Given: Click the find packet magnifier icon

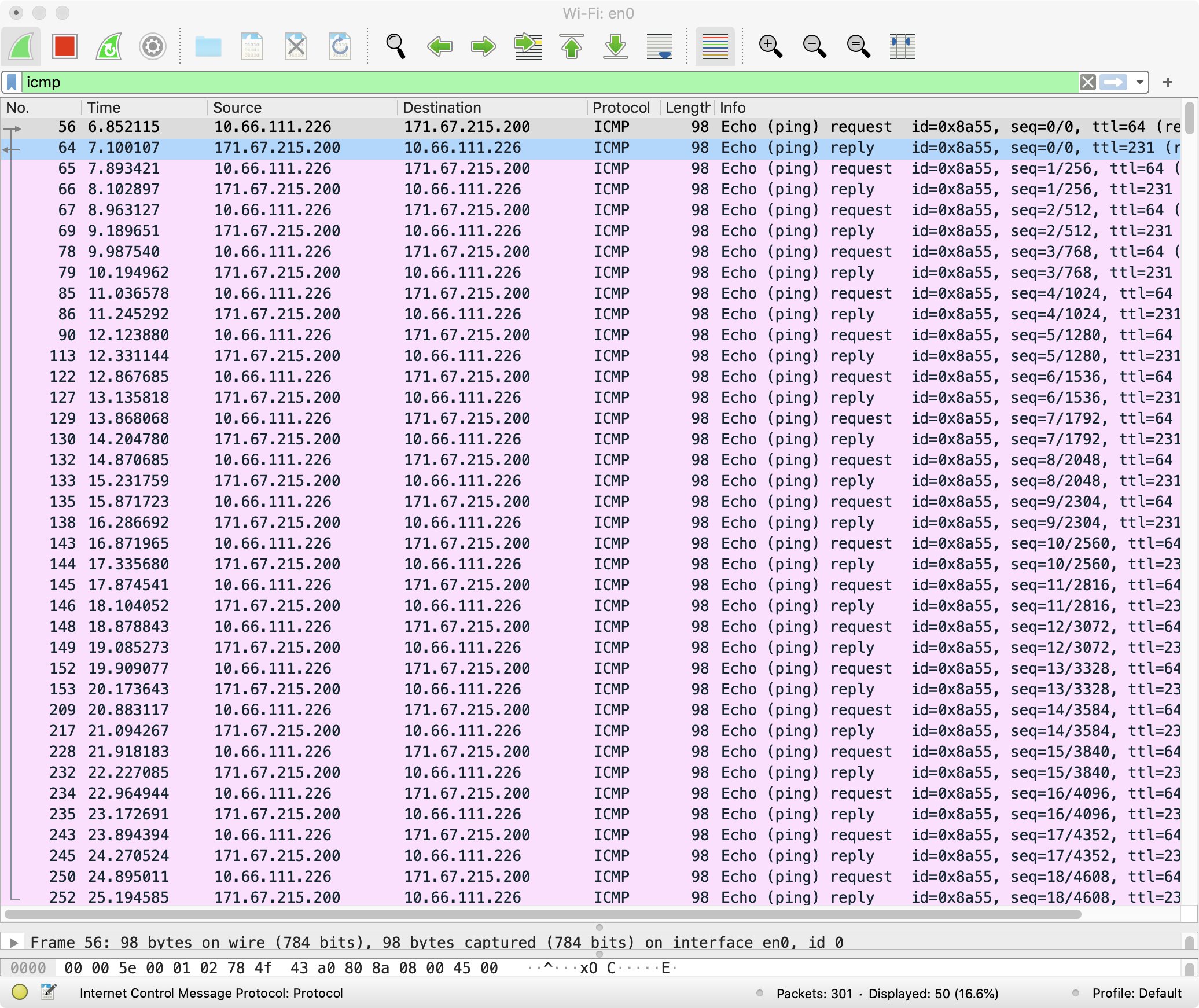Looking at the screenshot, I should (x=395, y=46).
